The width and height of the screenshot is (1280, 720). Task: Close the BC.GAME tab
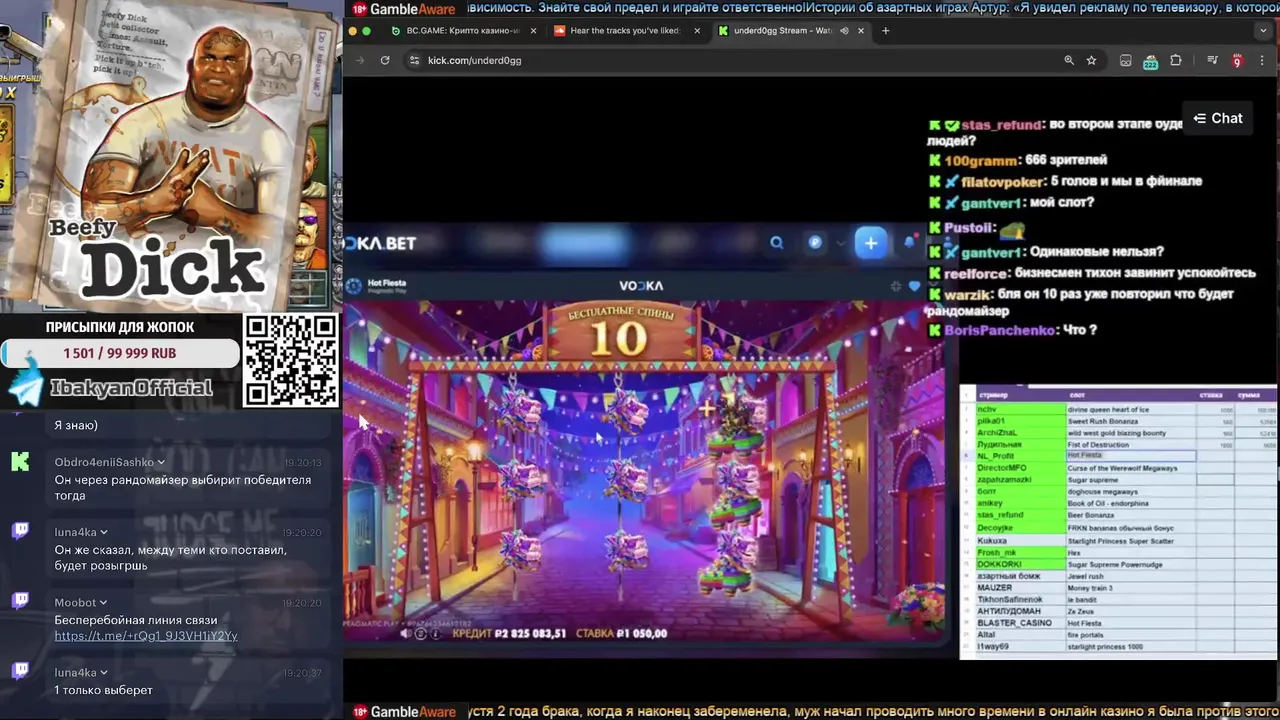[x=533, y=31]
